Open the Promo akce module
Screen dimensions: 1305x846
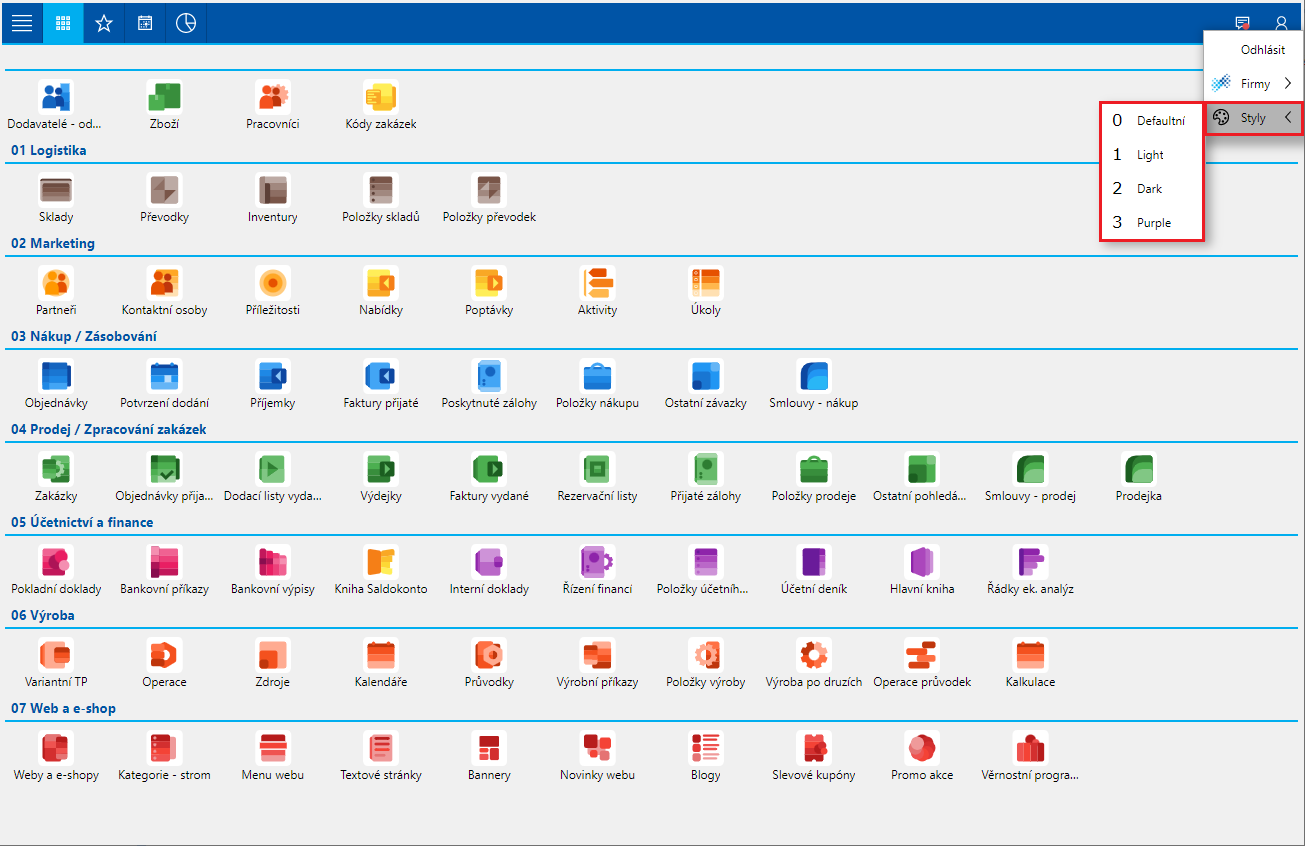click(922, 755)
